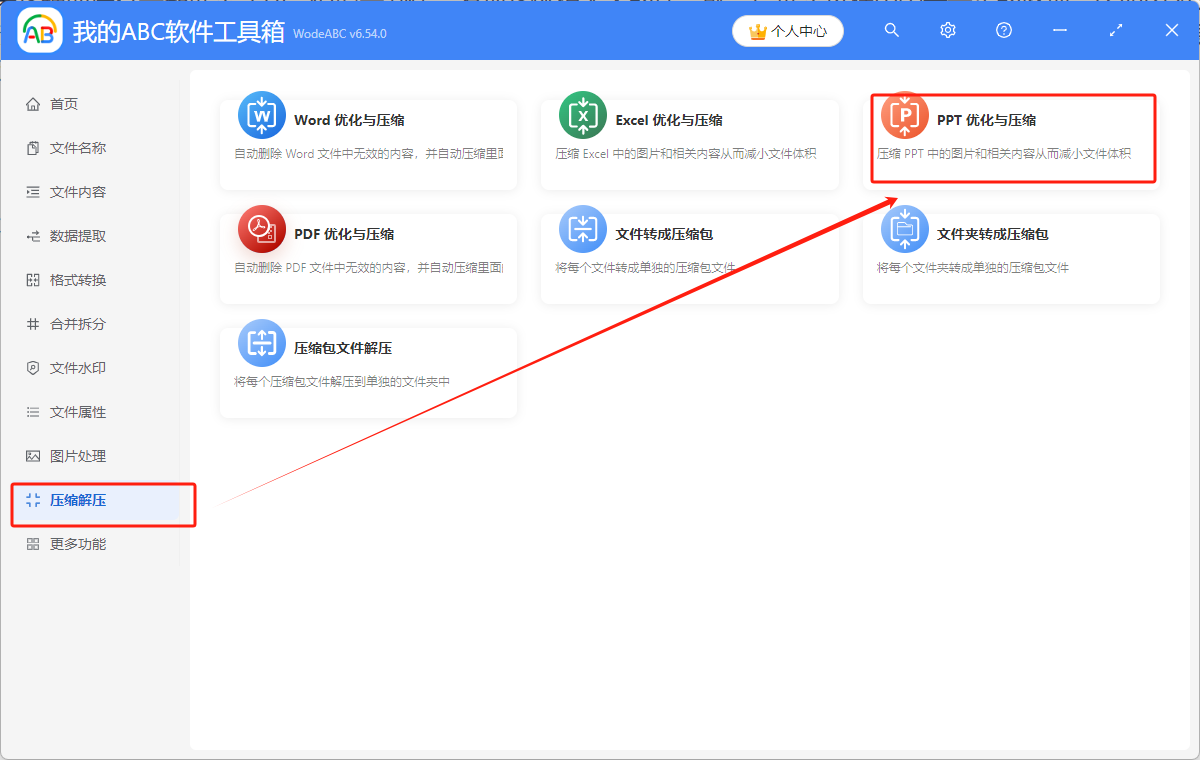Select the 文件水印 sidebar entry

tap(65, 367)
